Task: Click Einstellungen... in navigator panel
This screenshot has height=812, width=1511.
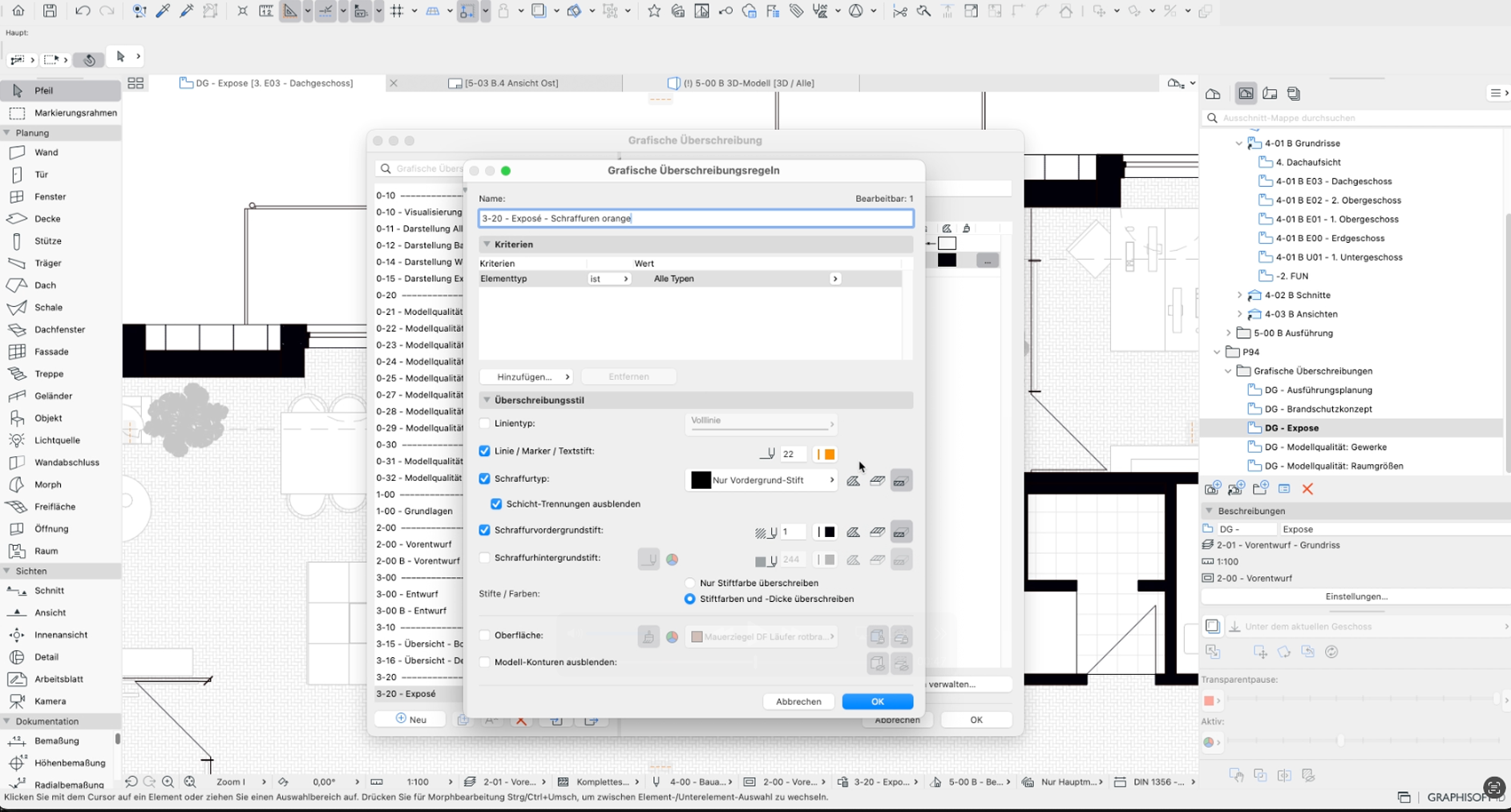Action: click(x=1355, y=596)
